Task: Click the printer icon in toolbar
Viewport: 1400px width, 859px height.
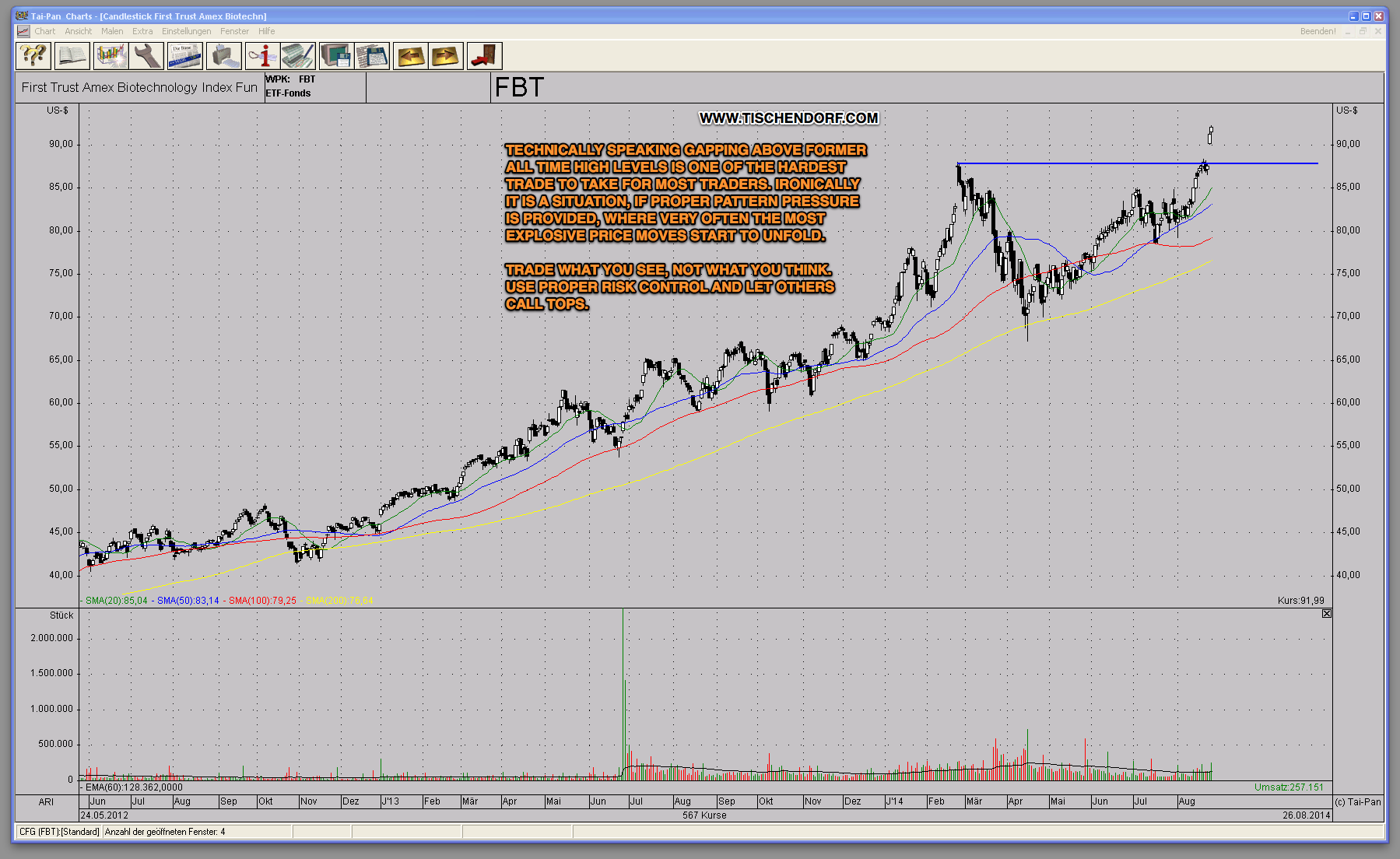Action: (x=223, y=56)
